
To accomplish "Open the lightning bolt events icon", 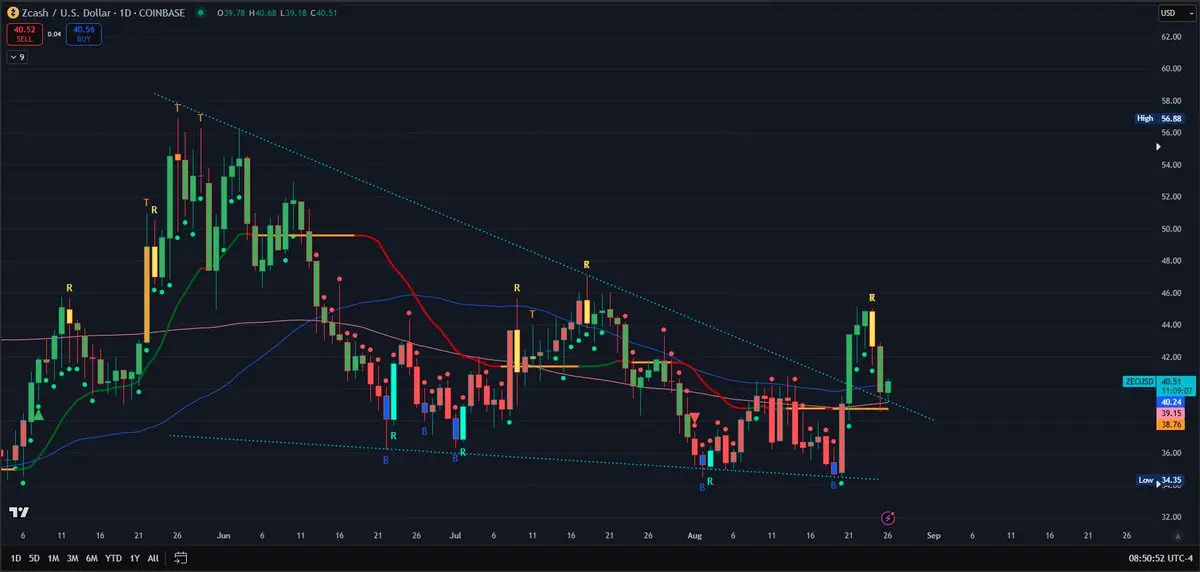I will (888, 517).
